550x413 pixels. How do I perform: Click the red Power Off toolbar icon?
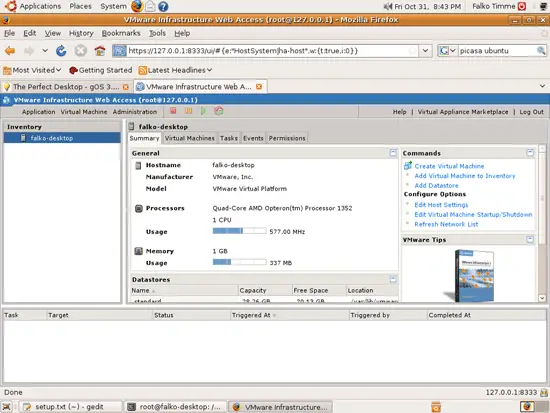coord(173,111)
